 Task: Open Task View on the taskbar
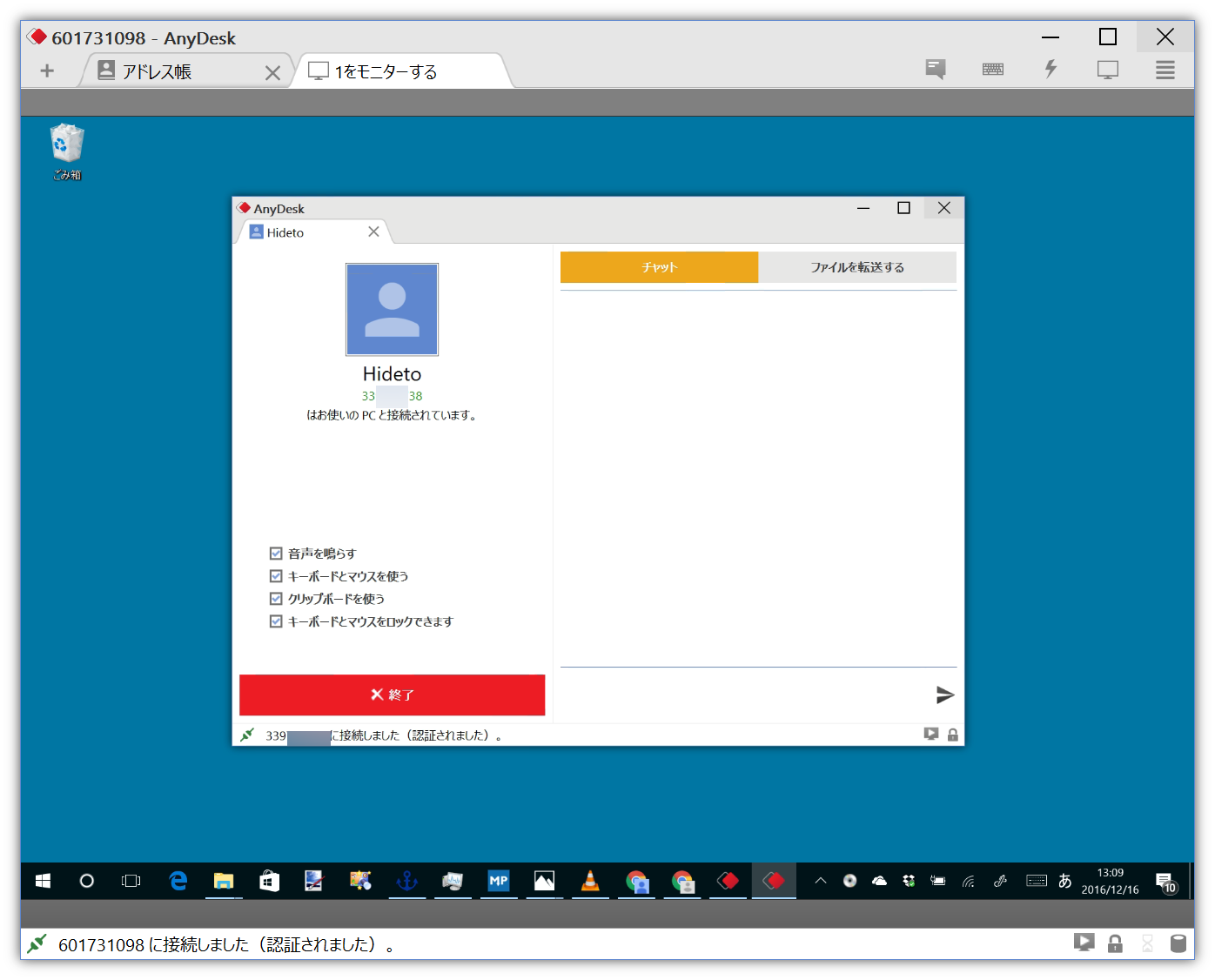[x=131, y=881]
